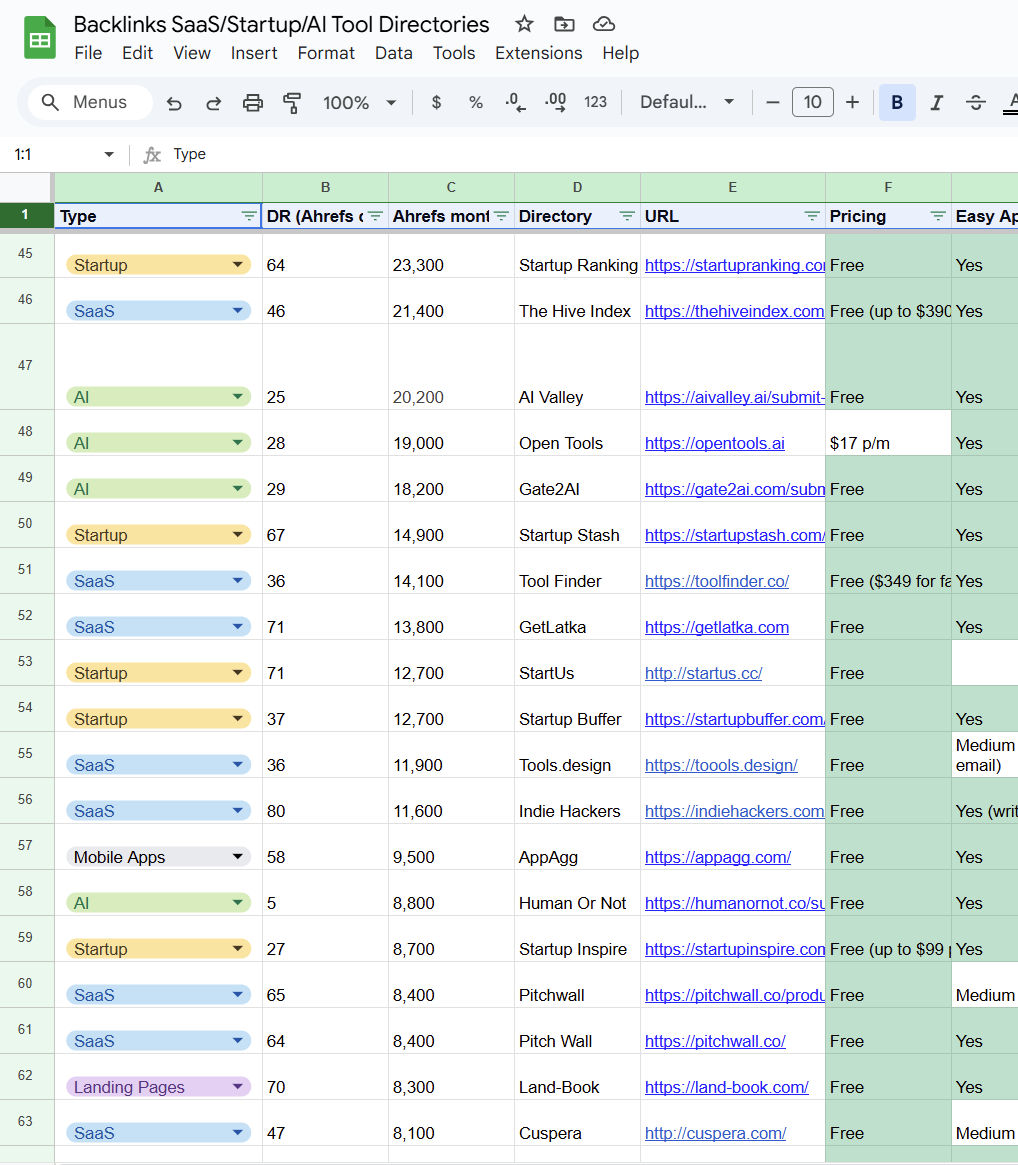Viewport: 1018px width, 1165px height.
Task: Open the 123 number format menu
Action: [595, 103]
